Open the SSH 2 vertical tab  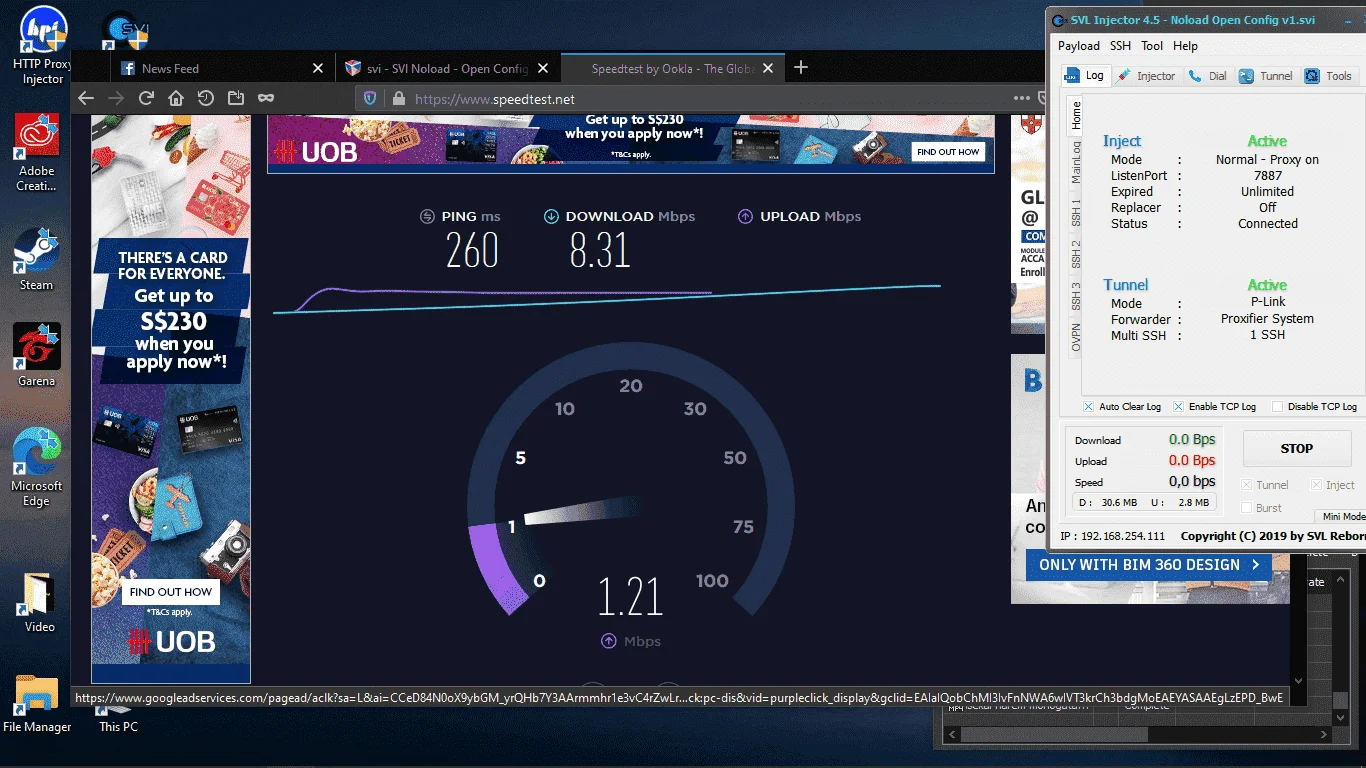pos(1076,254)
